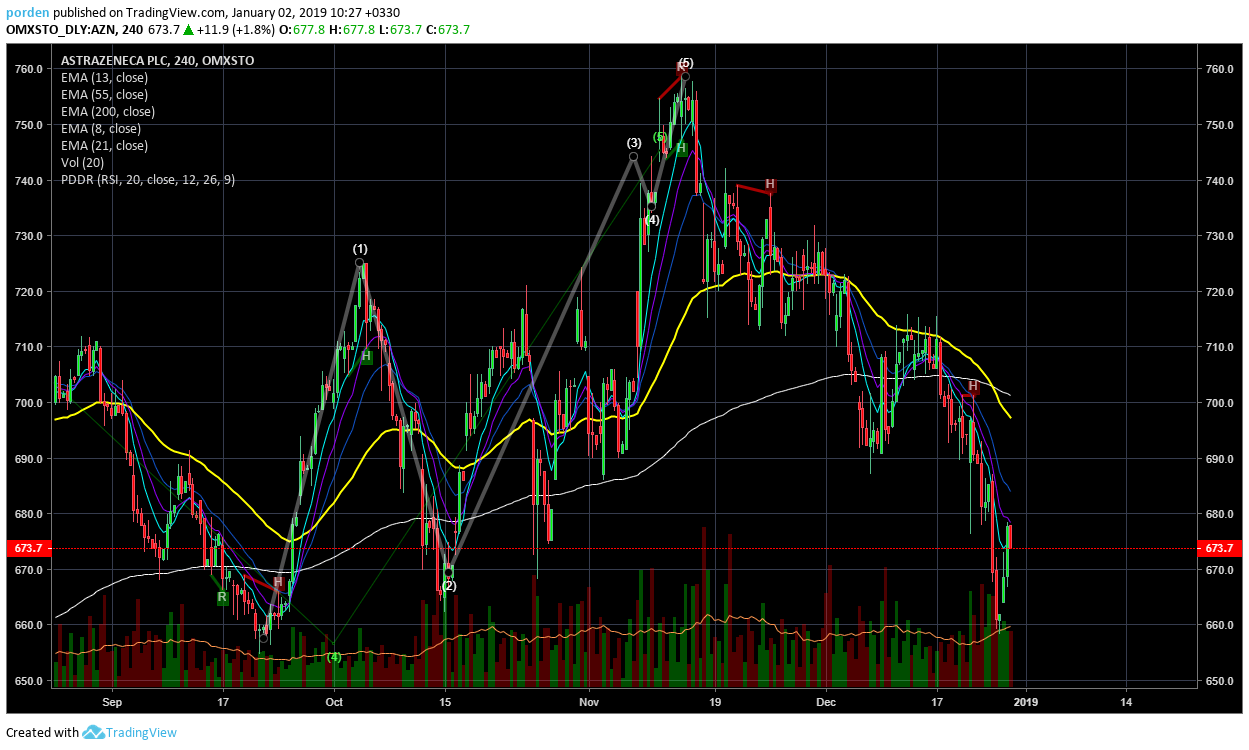
Task: Click the +11.9 (+1.8%) change value
Action: coord(238,29)
